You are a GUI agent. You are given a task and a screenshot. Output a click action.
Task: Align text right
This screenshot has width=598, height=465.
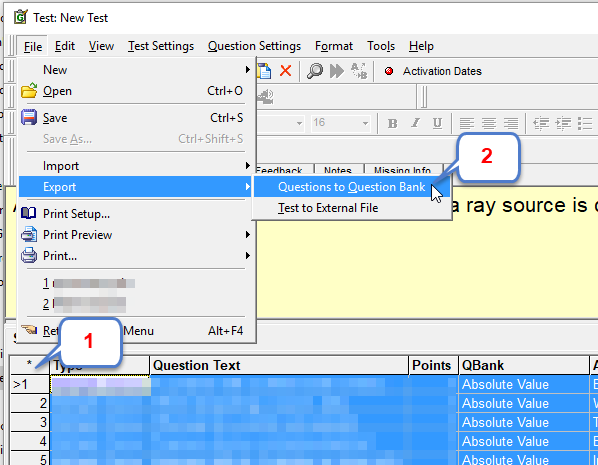point(511,123)
